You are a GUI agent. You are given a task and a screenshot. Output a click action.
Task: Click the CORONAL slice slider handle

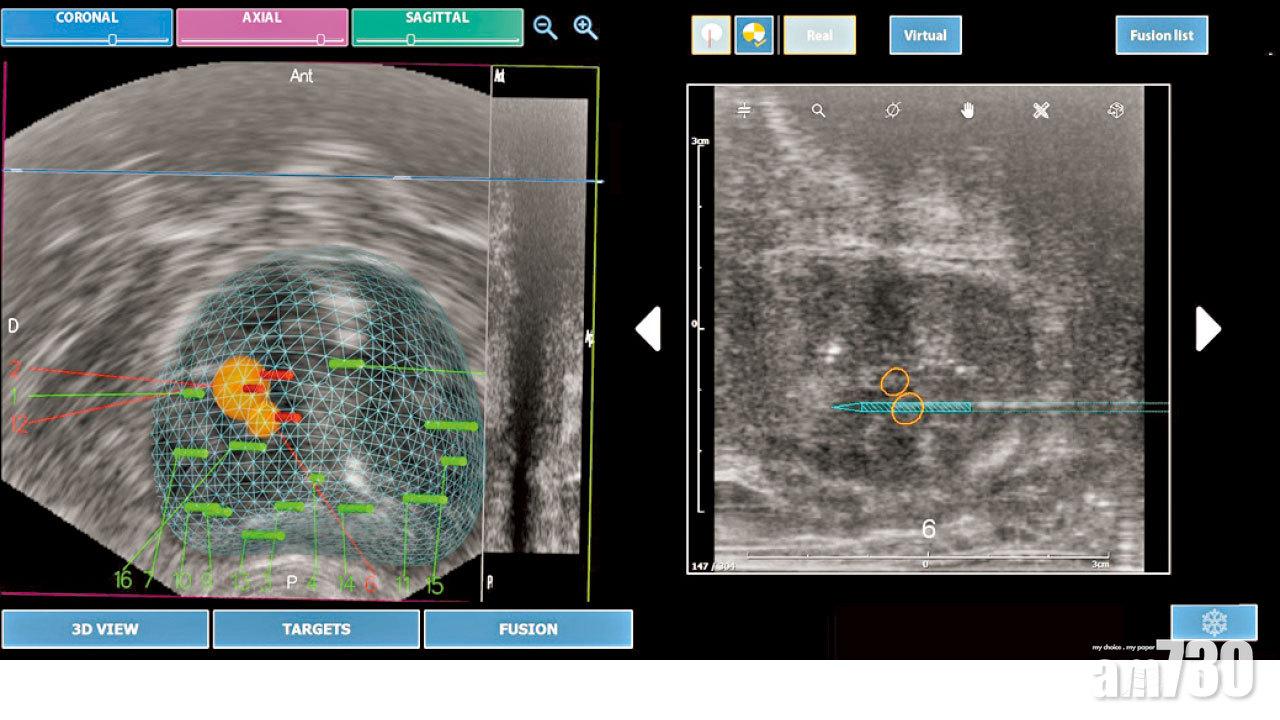[x=112, y=40]
